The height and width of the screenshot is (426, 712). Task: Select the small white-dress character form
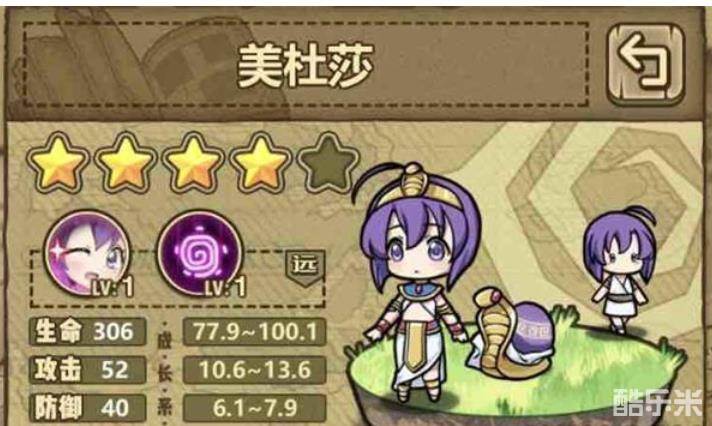(x=621, y=269)
